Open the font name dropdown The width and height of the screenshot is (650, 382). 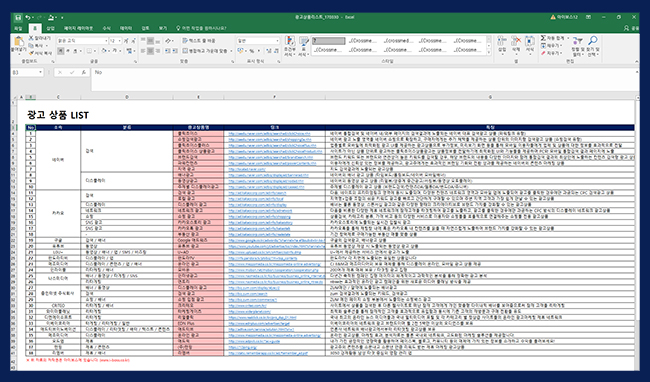[105, 41]
